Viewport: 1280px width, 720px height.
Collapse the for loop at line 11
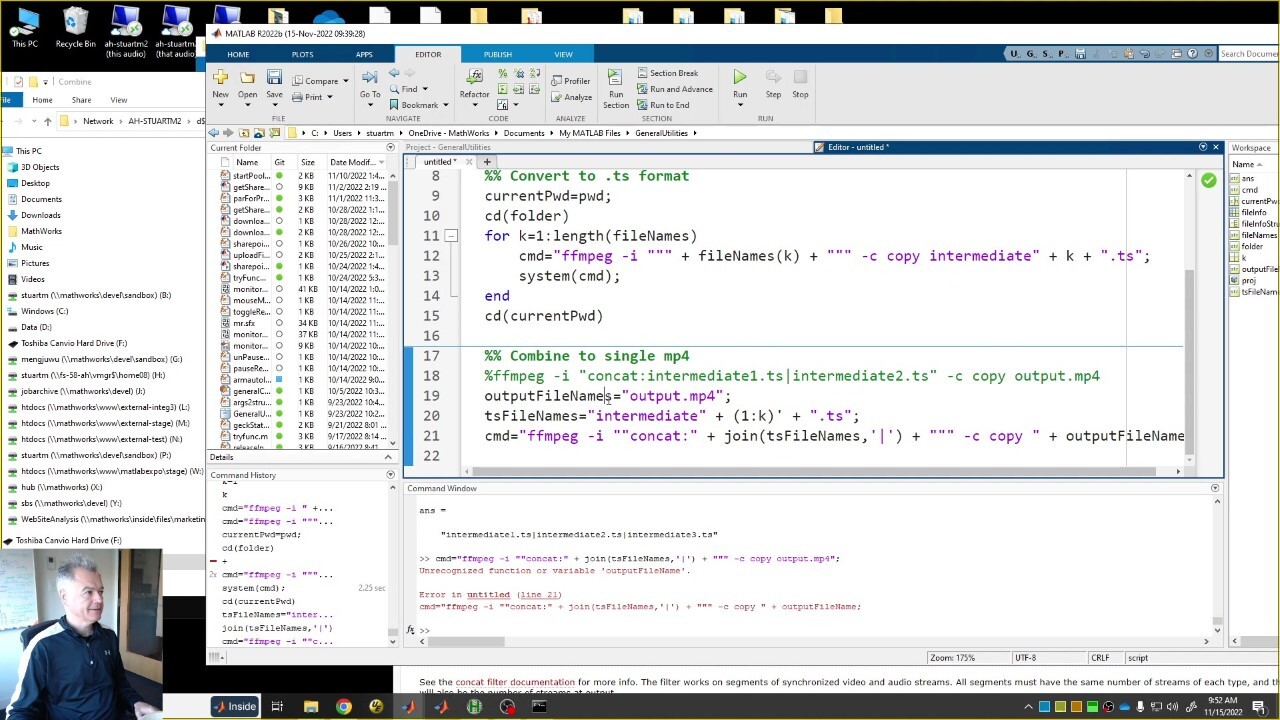pyautogui.click(x=451, y=236)
